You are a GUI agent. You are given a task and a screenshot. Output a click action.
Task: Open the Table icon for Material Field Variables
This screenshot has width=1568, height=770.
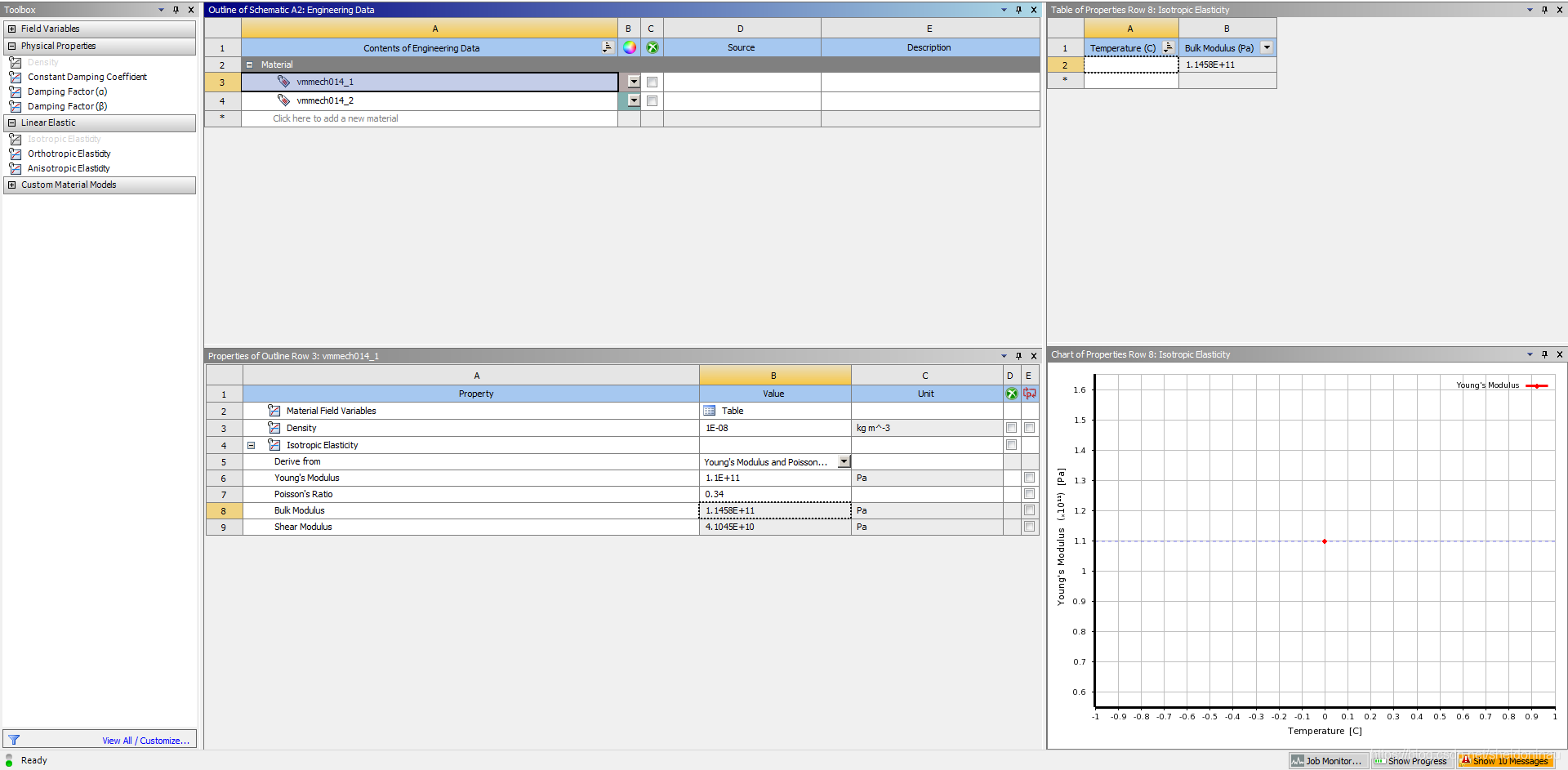[710, 411]
